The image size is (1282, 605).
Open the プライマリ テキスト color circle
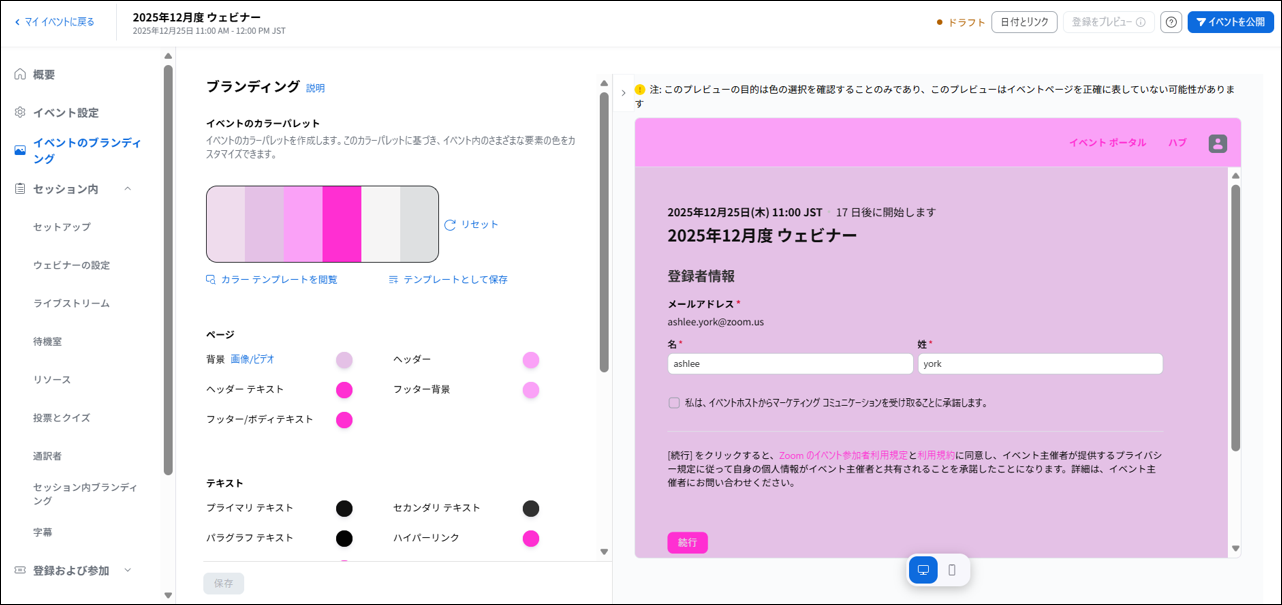tap(344, 508)
